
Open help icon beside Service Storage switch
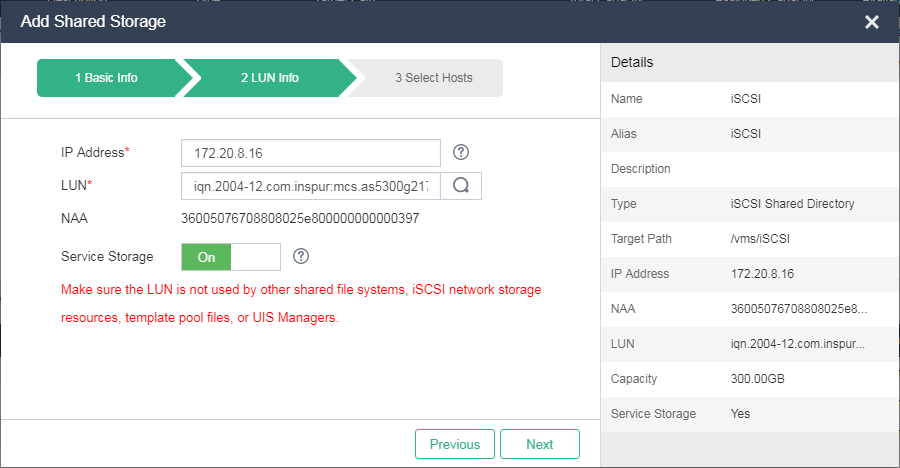click(x=301, y=256)
